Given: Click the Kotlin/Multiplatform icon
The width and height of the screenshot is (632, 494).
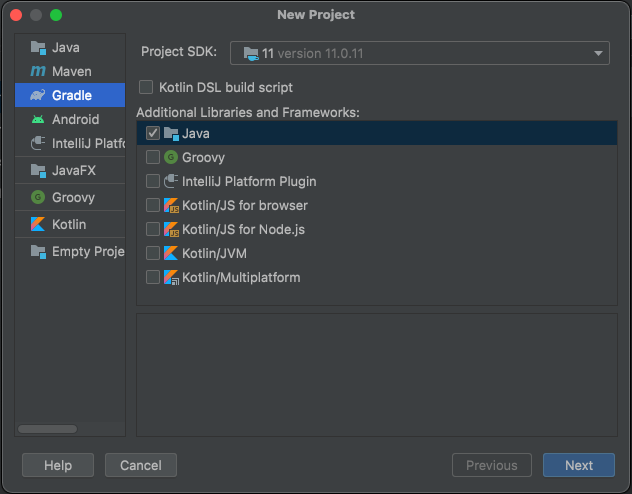Looking at the screenshot, I should (x=171, y=277).
